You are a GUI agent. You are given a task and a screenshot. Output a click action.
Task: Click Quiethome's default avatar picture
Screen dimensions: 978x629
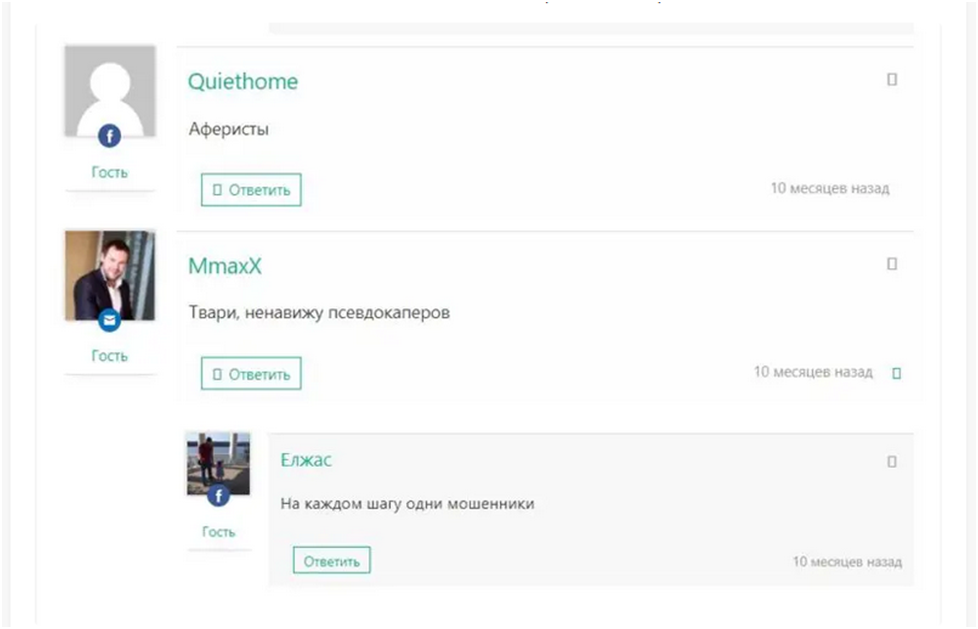tap(110, 90)
